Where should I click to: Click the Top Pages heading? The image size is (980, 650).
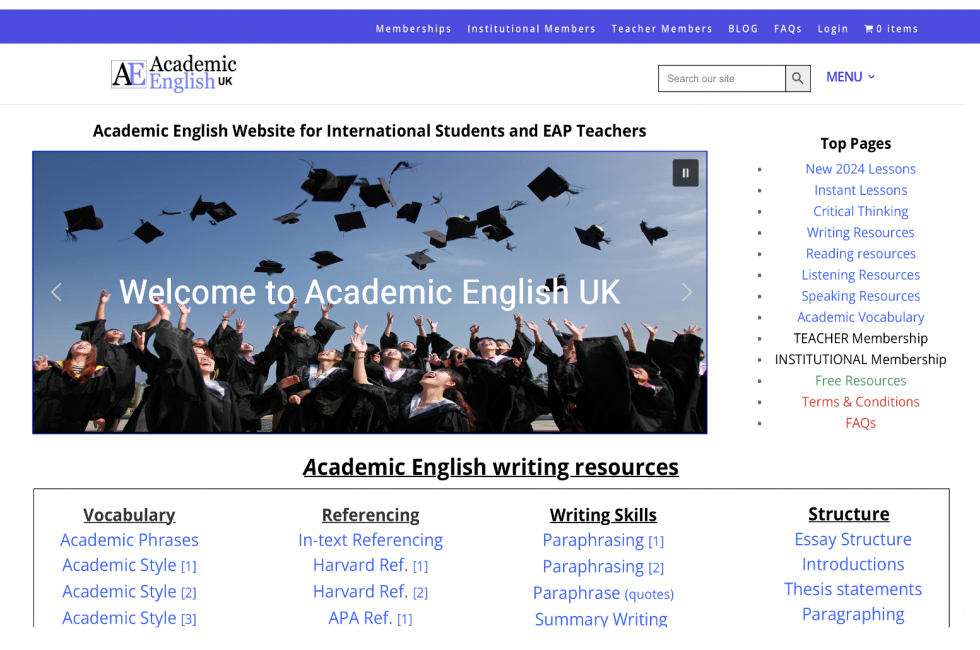[x=856, y=144]
